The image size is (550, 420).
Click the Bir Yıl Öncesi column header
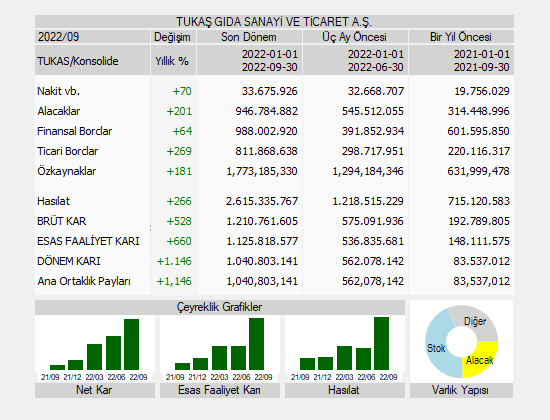click(461, 37)
